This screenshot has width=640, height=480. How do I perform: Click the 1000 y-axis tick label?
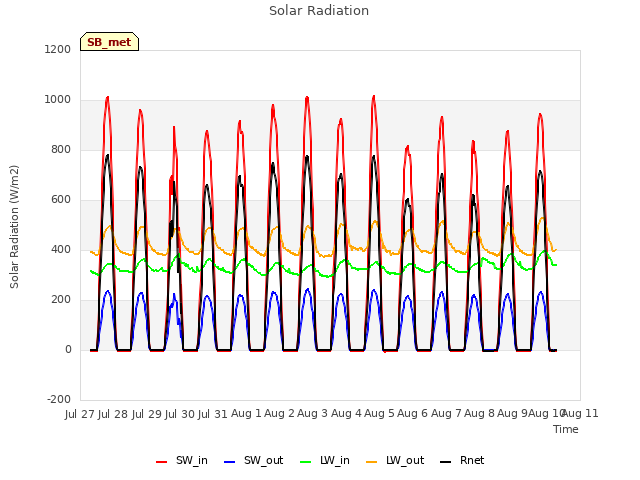[58, 100]
